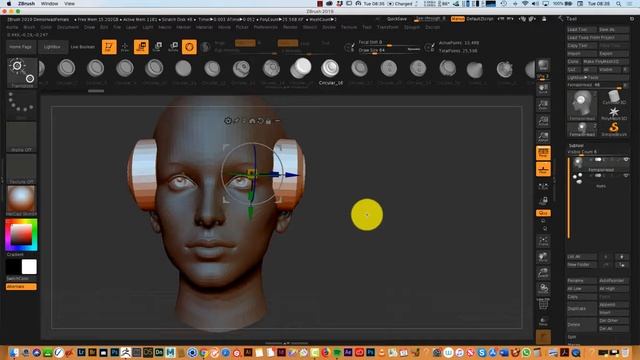Screen dimensions: 640x360
Task: Toggle eye visibility of second subtool
Action: [626, 176]
